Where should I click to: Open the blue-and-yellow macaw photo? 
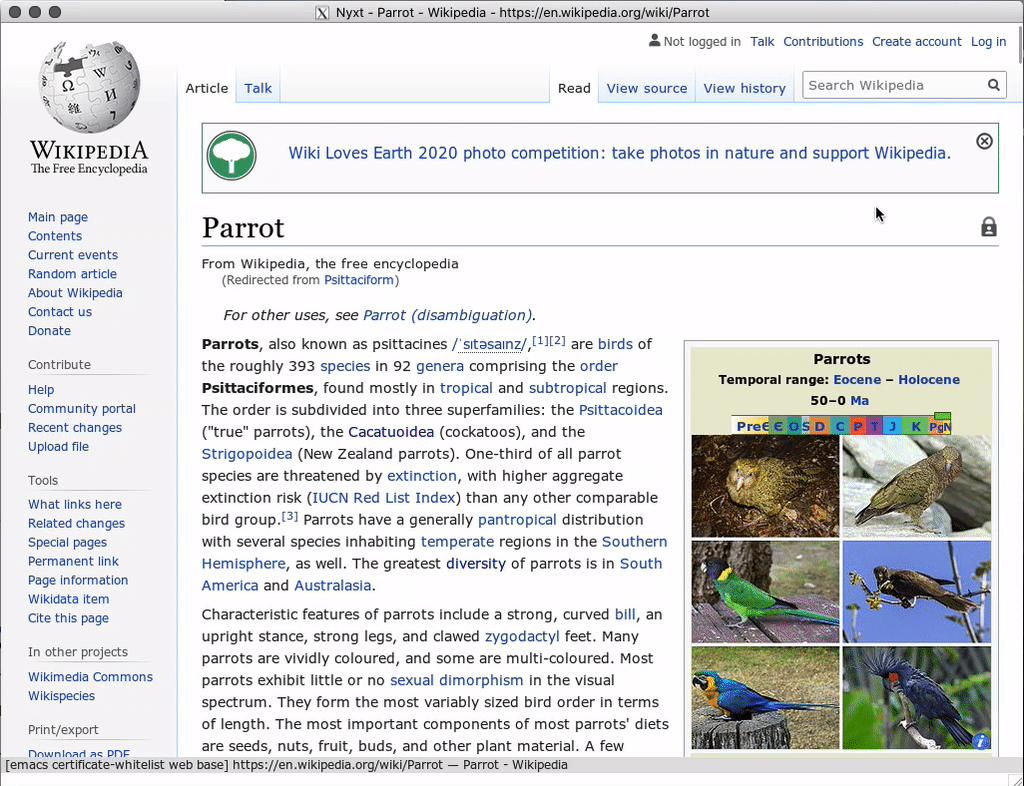765,698
